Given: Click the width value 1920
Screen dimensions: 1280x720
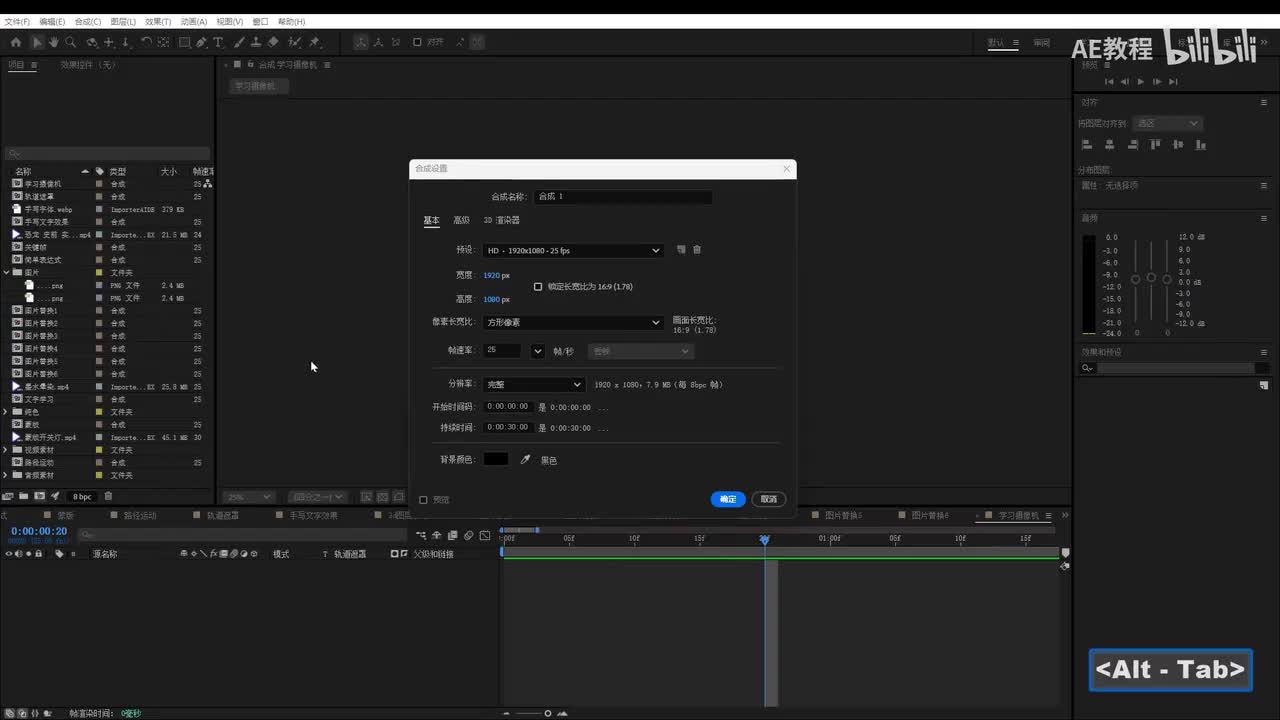Looking at the screenshot, I should pos(491,275).
